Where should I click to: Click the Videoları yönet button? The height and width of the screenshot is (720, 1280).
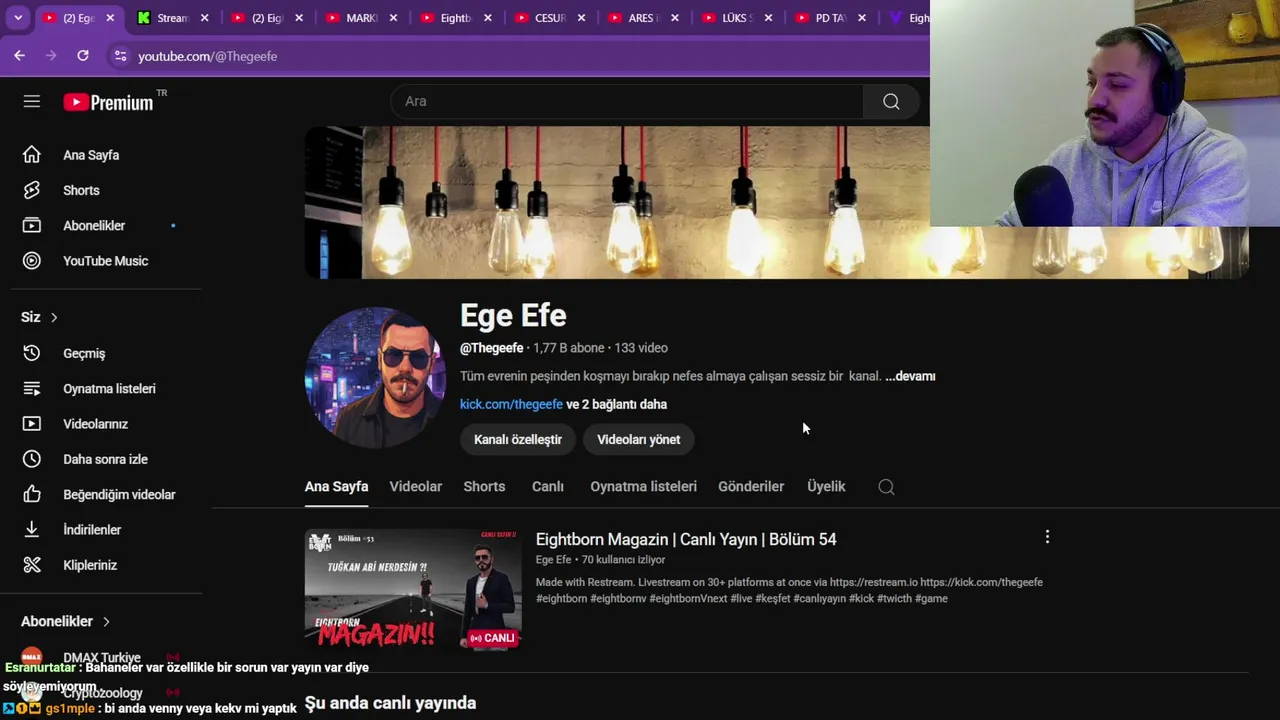point(638,440)
